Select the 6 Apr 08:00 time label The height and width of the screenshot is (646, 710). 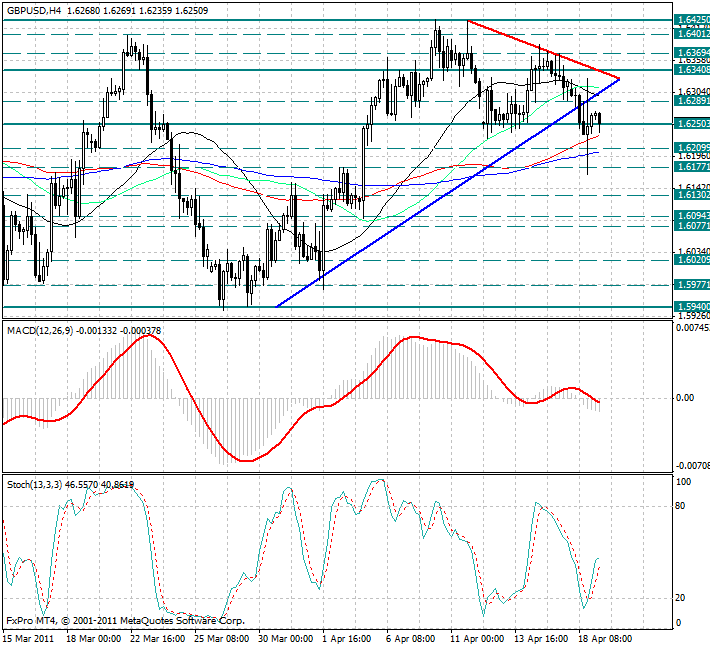411,639
